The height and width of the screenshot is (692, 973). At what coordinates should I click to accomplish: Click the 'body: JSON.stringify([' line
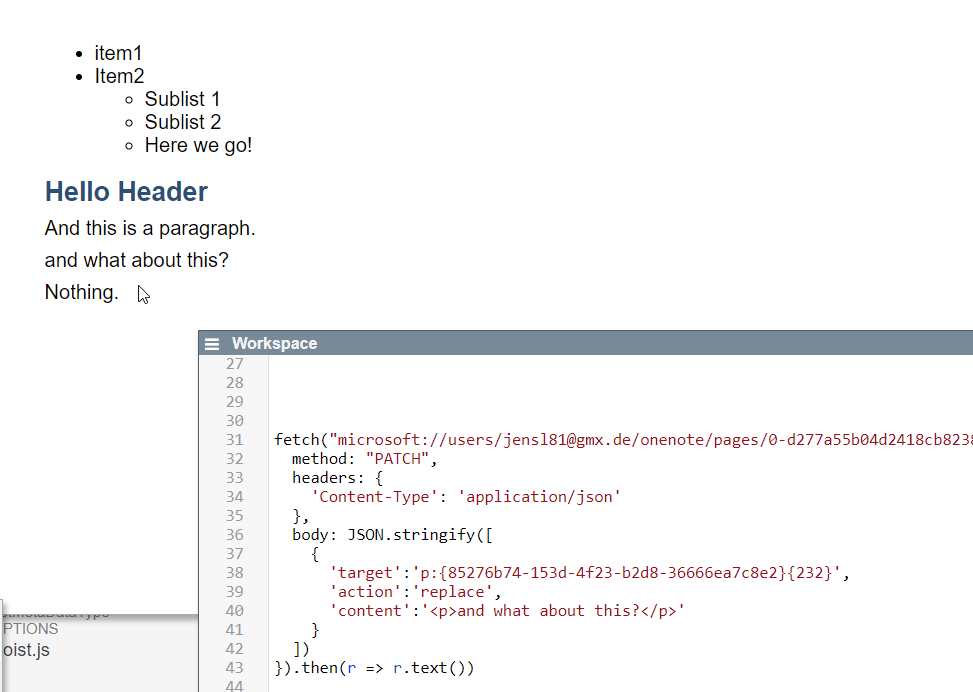pos(392,535)
